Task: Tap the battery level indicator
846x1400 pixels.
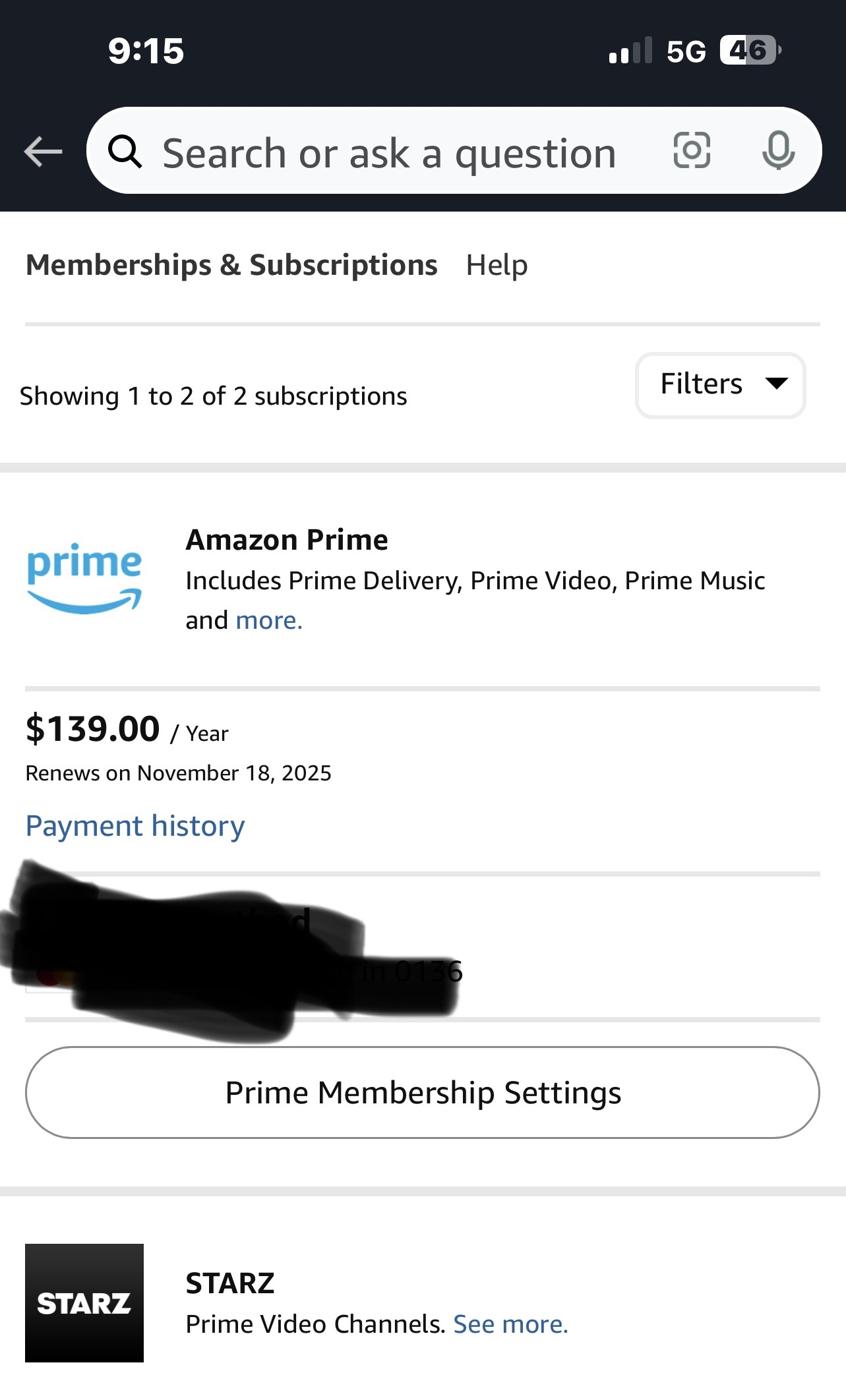Action: pyautogui.click(x=750, y=50)
